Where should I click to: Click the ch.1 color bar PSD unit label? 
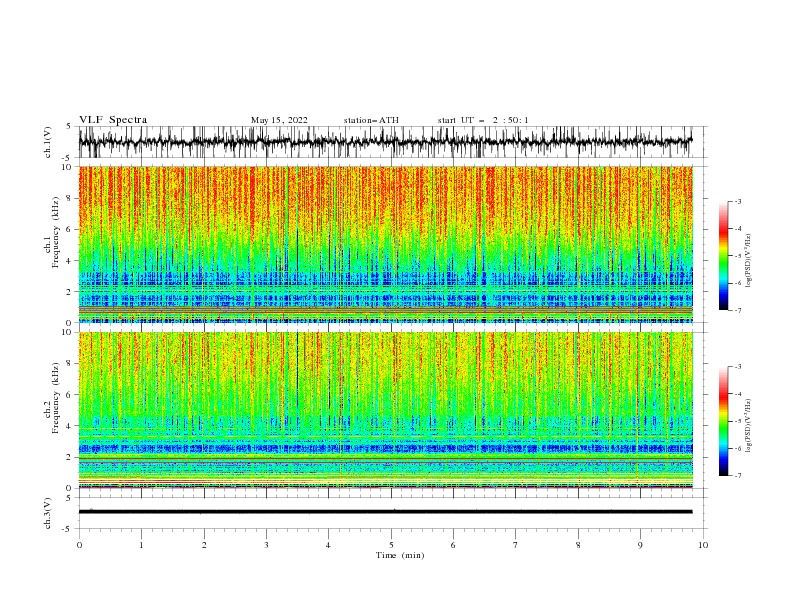(748, 261)
